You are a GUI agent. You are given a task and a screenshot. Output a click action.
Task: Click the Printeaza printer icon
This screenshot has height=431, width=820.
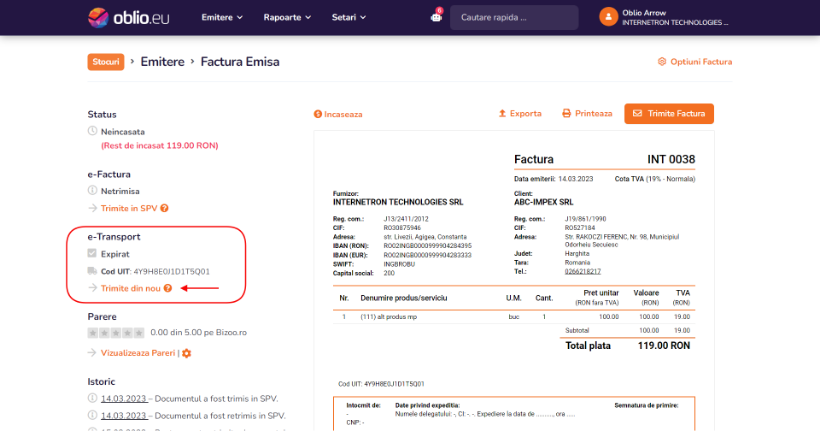pyautogui.click(x=566, y=114)
